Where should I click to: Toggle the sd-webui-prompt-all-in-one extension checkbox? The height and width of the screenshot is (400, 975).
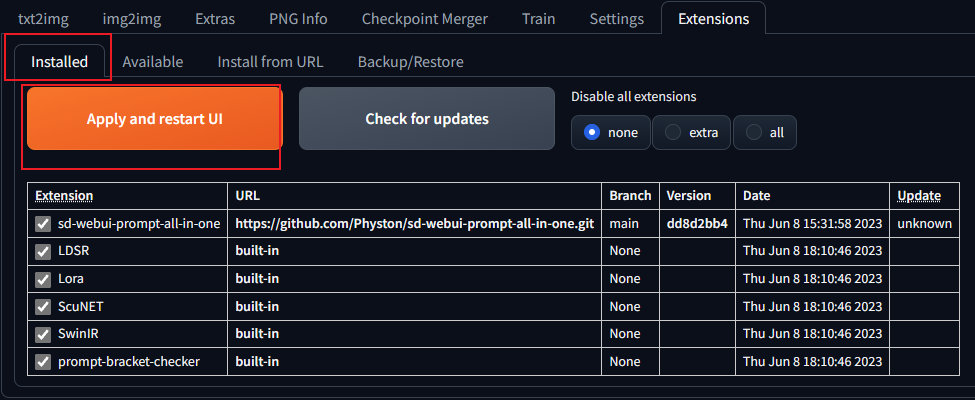click(43, 224)
